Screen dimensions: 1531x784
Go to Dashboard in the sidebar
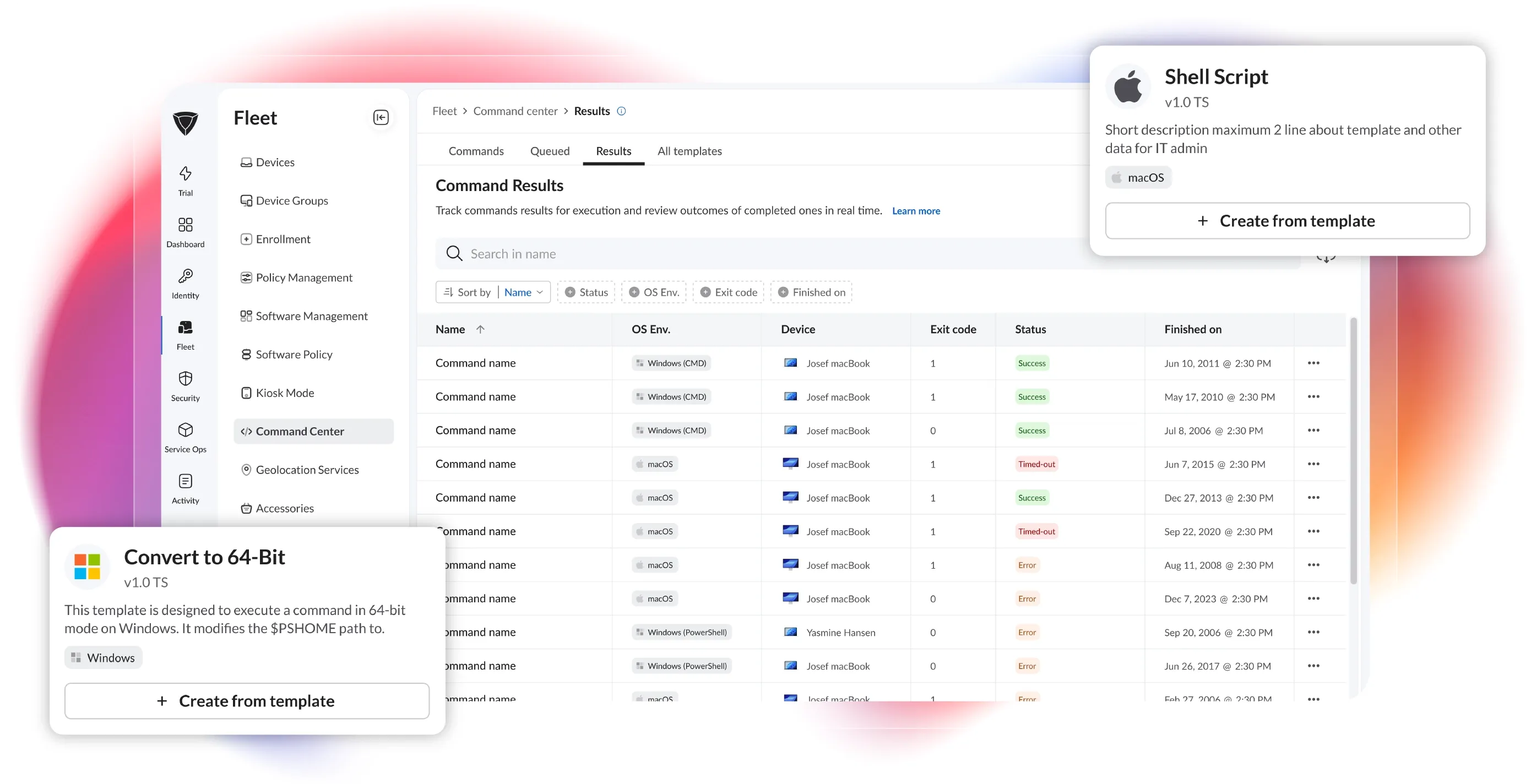[x=186, y=232]
